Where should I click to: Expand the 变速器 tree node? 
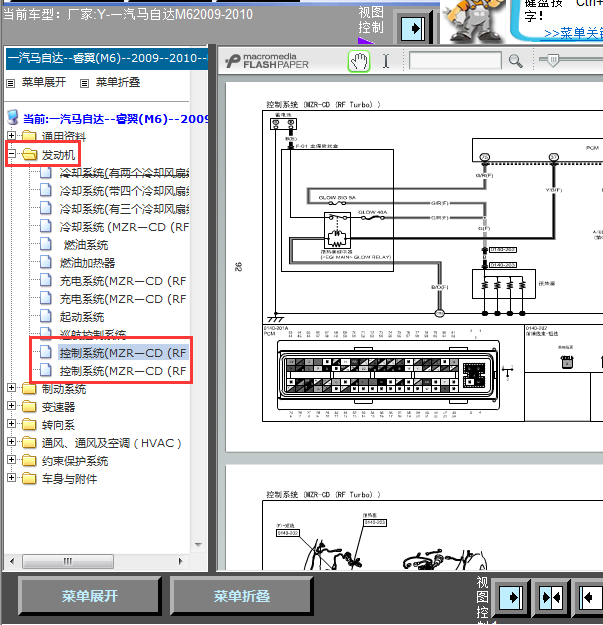coord(12,405)
